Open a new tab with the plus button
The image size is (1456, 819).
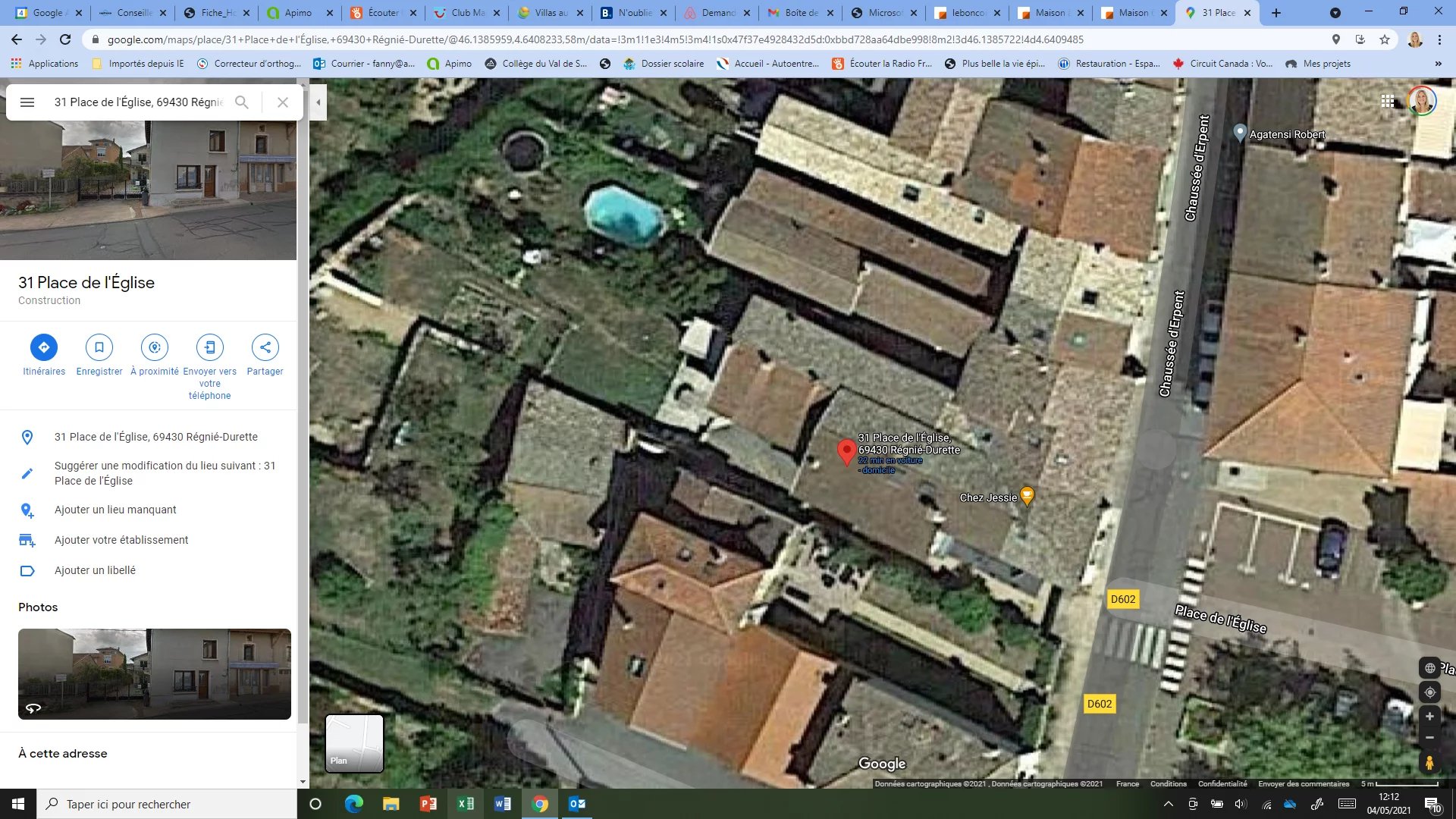tap(1276, 13)
